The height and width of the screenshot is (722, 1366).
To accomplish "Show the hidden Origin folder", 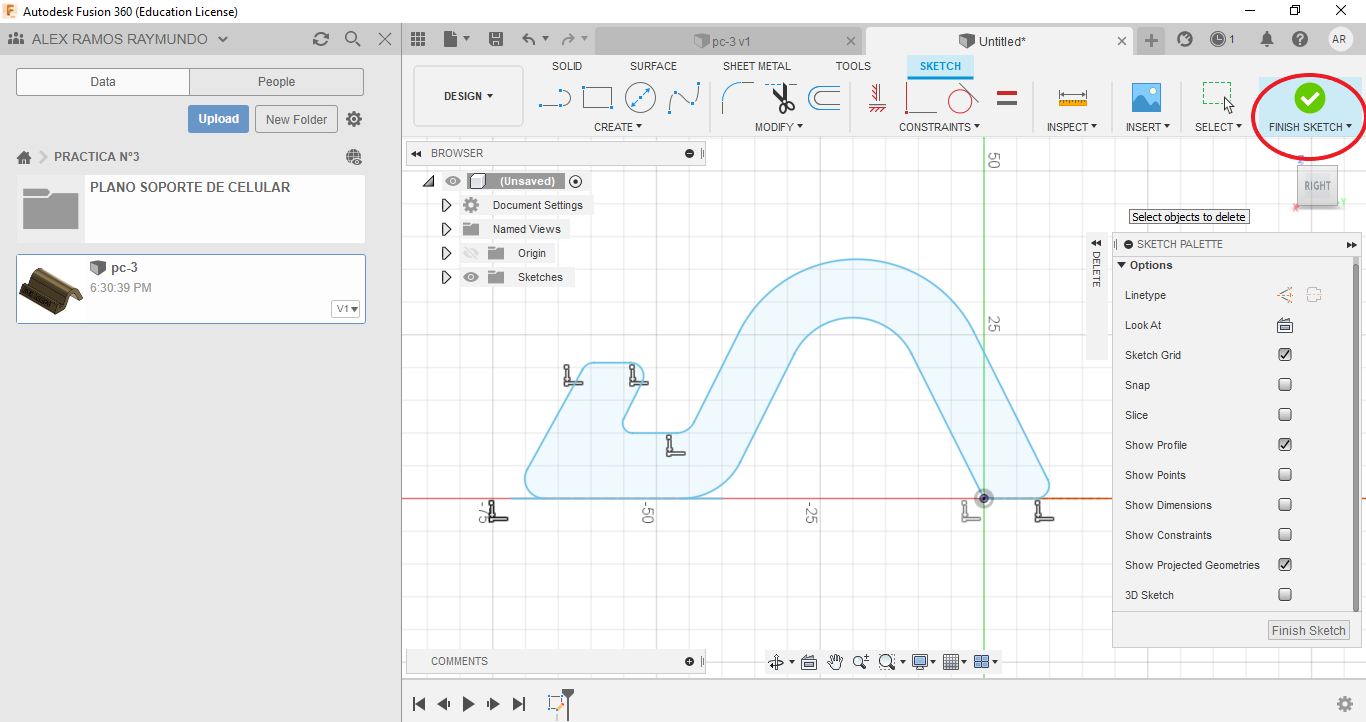I will (x=470, y=253).
